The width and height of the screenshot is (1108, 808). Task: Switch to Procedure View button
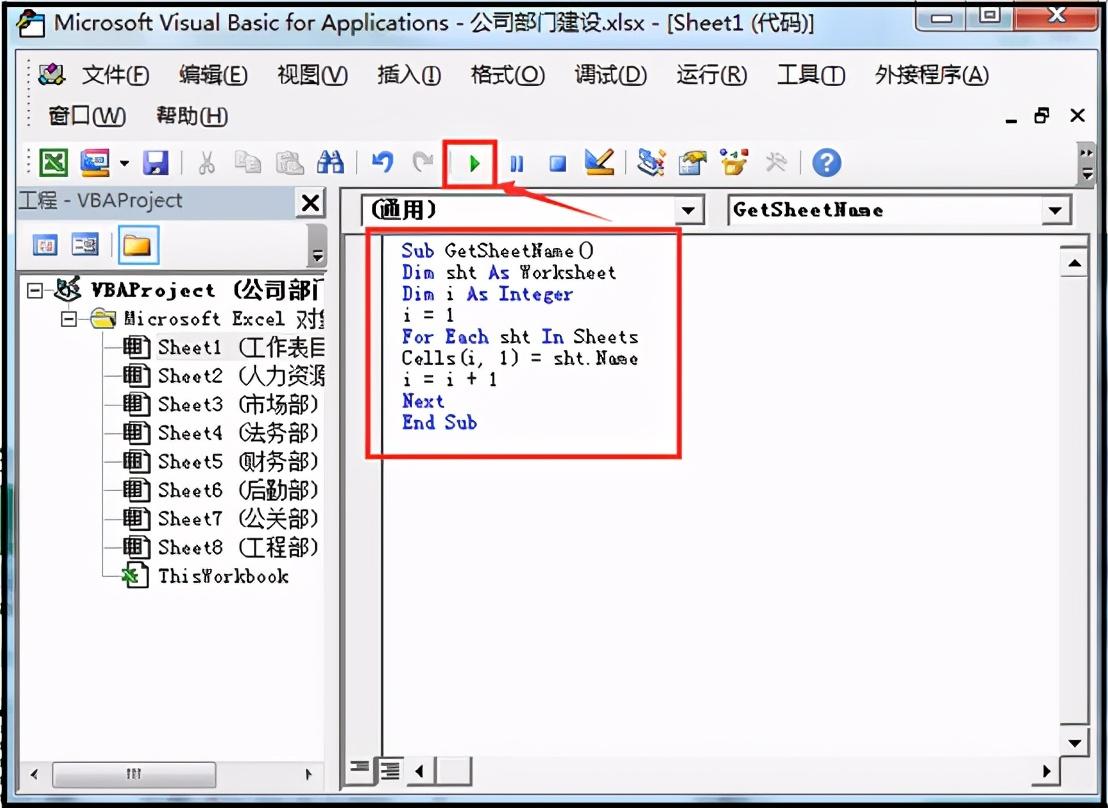[360, 769]
